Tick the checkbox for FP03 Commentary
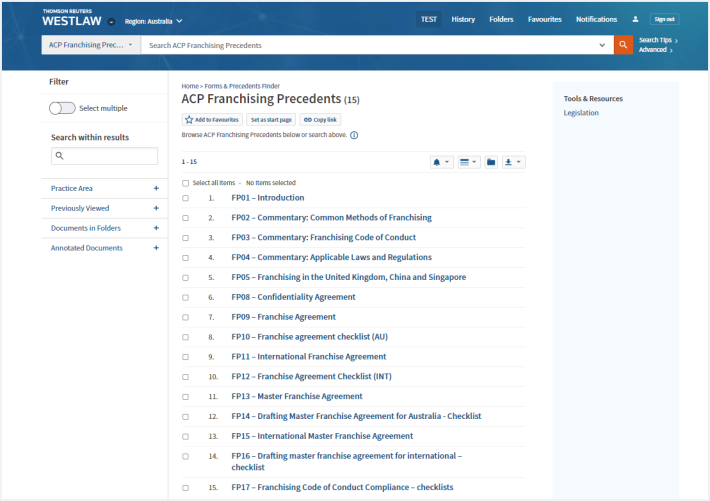The width and height of the screenshot is (710, 501). pos(185,238)
